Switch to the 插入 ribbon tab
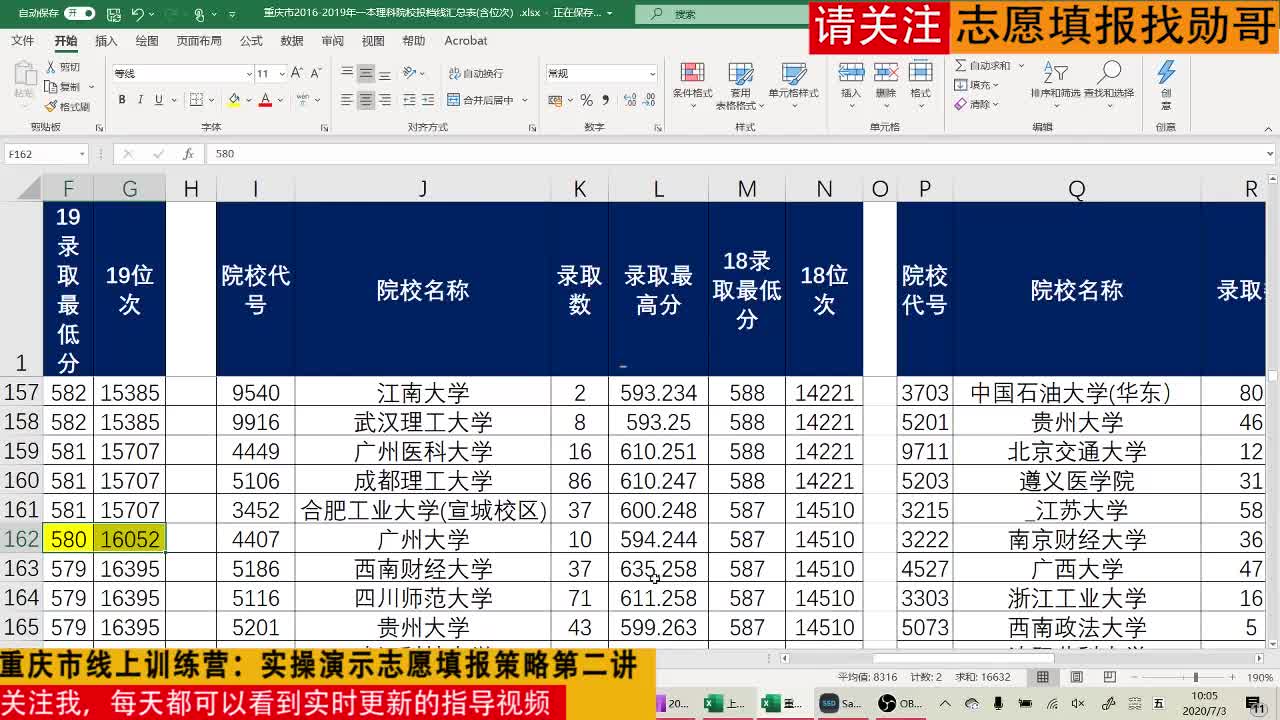 pos(106,41)
